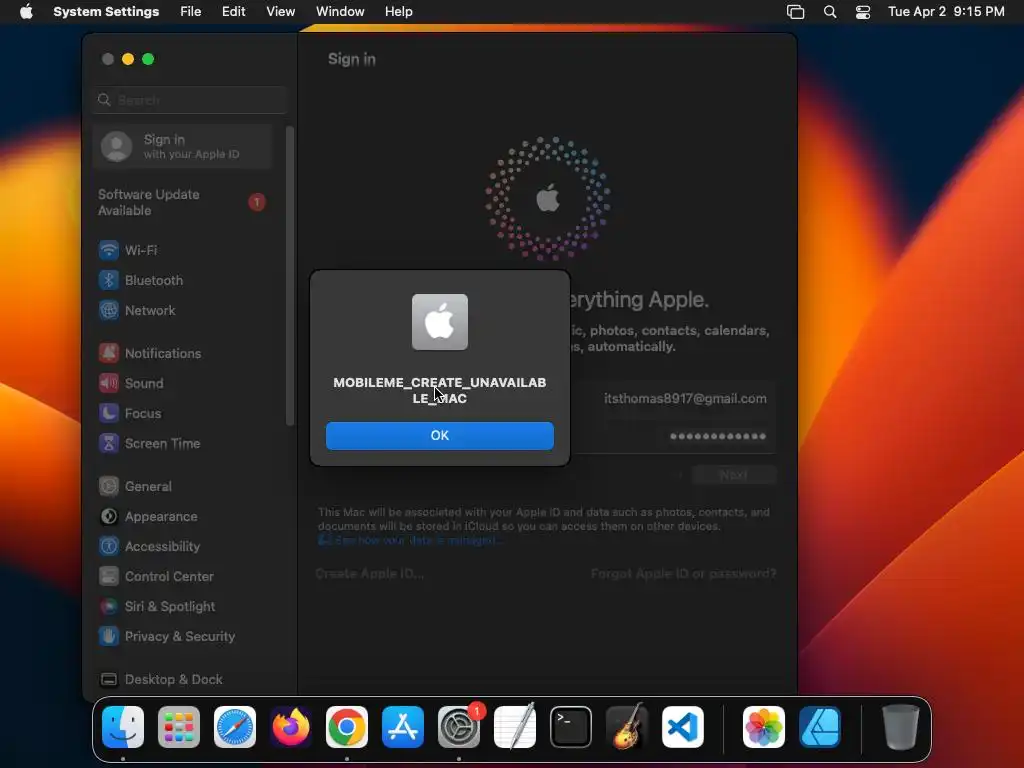Open TextEdit from the Dock

(515, 727)
